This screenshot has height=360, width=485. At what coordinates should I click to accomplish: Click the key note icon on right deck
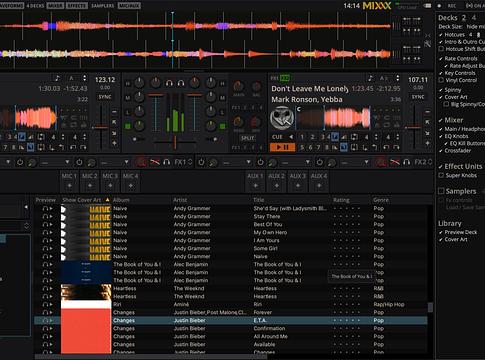(x=370, y=78)
